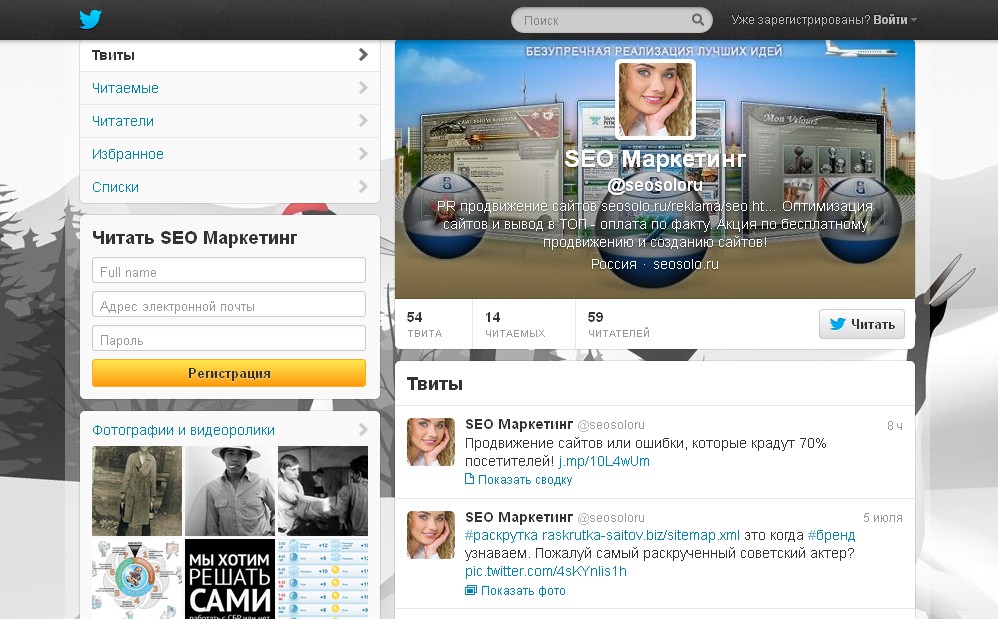Select Читатели in the sidebar menu
The image size is (998, 619).
[230, 121]
